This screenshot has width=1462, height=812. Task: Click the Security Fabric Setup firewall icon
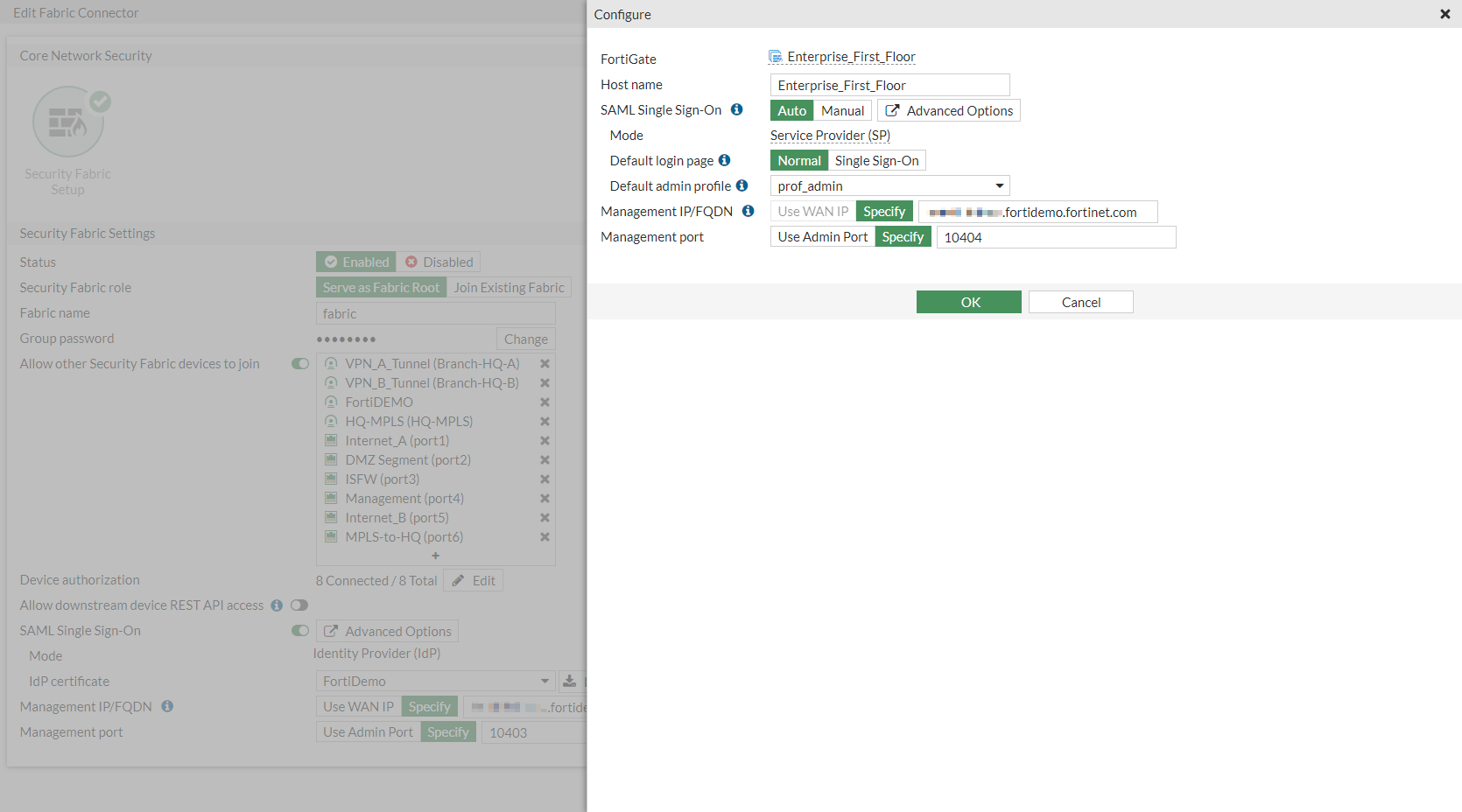[68, 122]
